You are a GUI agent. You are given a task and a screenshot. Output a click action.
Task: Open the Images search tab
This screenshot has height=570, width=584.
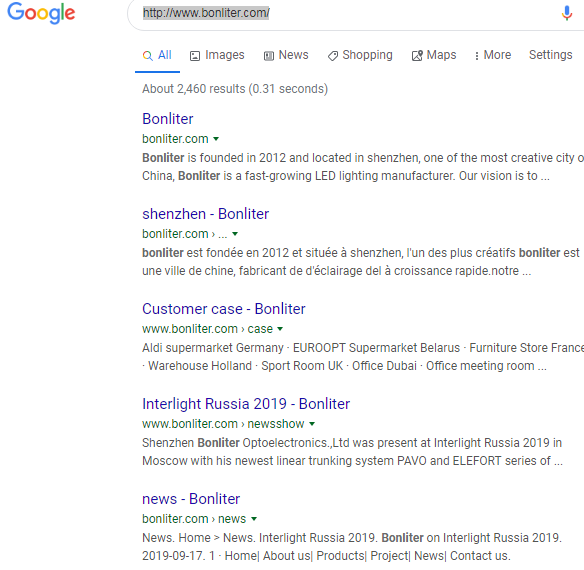pyautogui.click(x=217, y=55)
